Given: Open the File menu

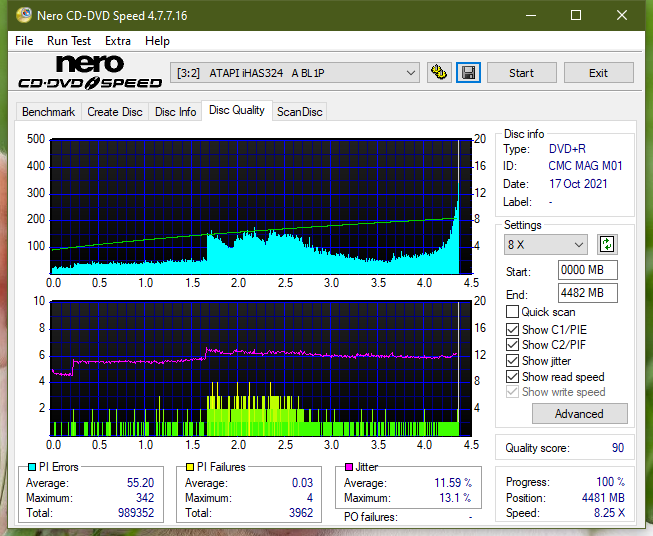Looking at the screenshot, I should (x=24, y=41).
